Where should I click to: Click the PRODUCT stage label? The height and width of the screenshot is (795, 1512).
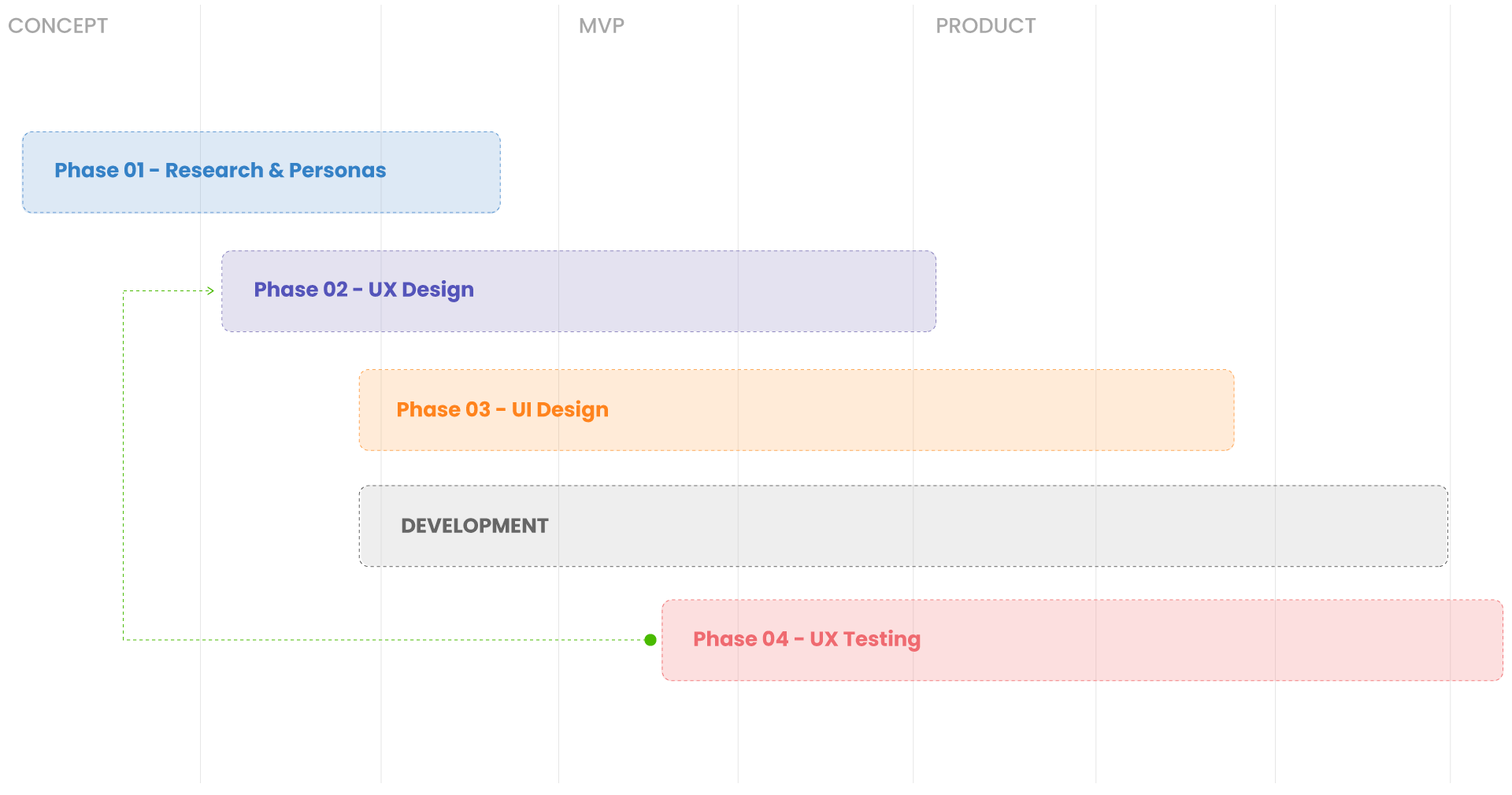click(x=985, y=26)
